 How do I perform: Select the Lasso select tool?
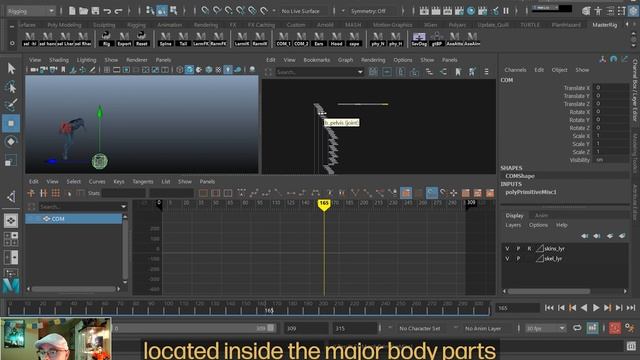pos(11,87)
